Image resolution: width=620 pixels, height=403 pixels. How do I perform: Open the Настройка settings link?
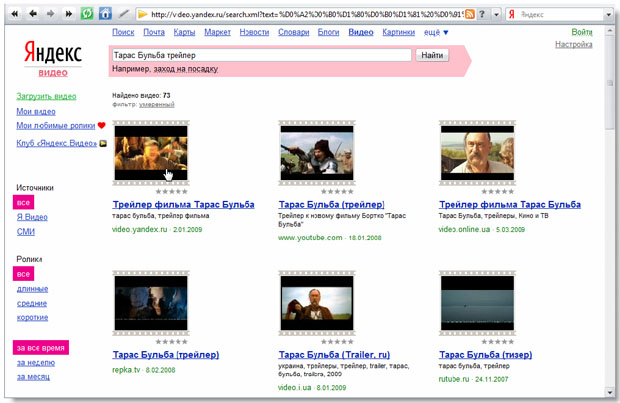pyautogui.click(x=574, y=44)
